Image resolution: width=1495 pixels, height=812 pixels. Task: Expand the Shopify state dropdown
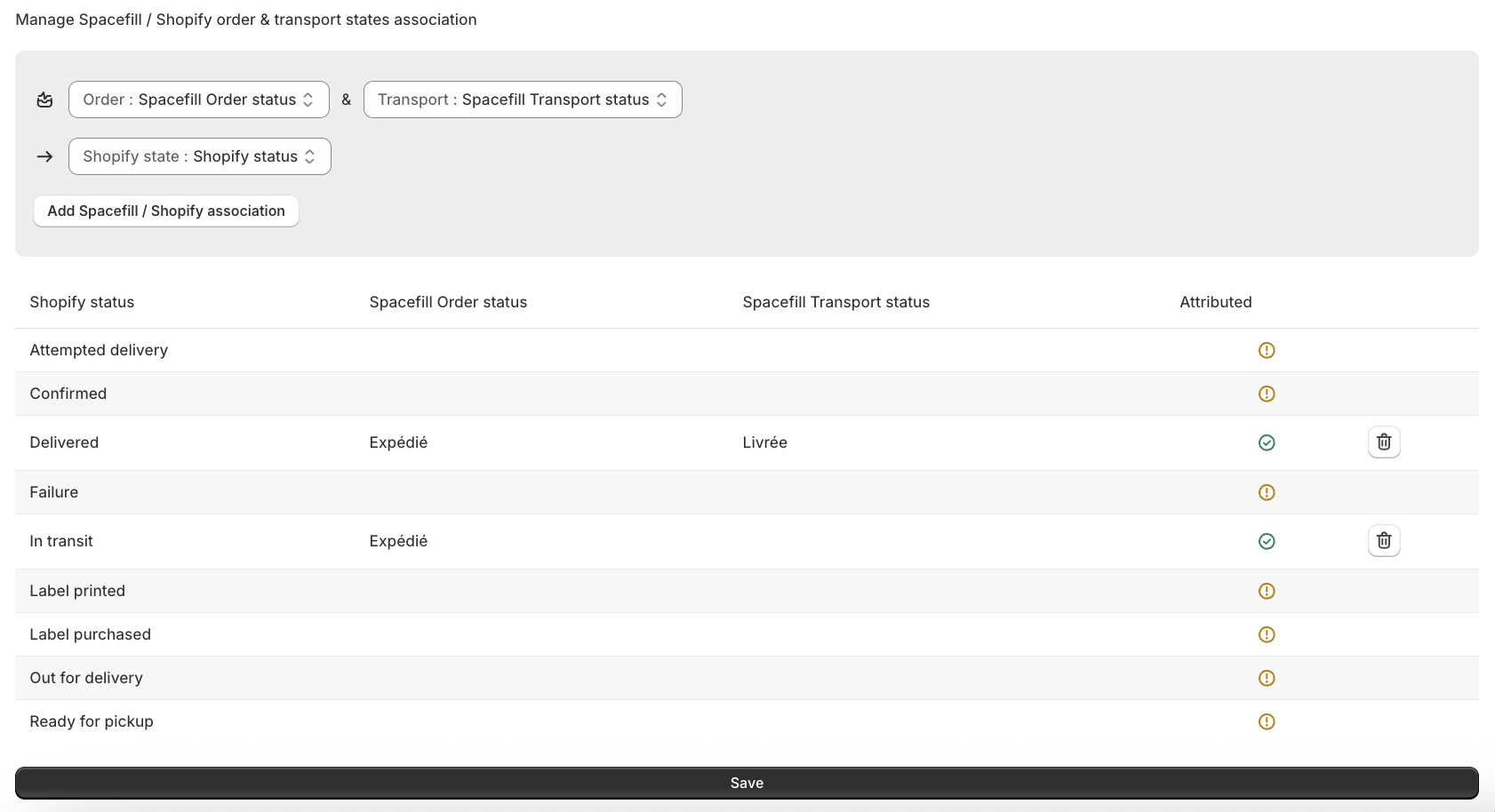tap(199, 156)
